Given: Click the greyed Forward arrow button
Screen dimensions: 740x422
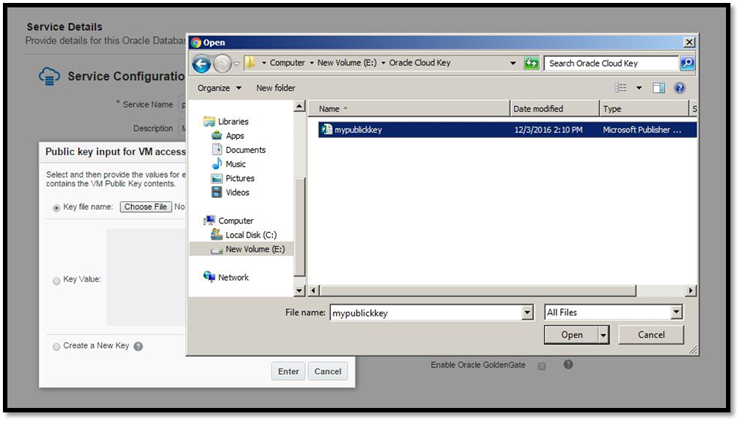Looking at the screenshot, I should 222,63.
